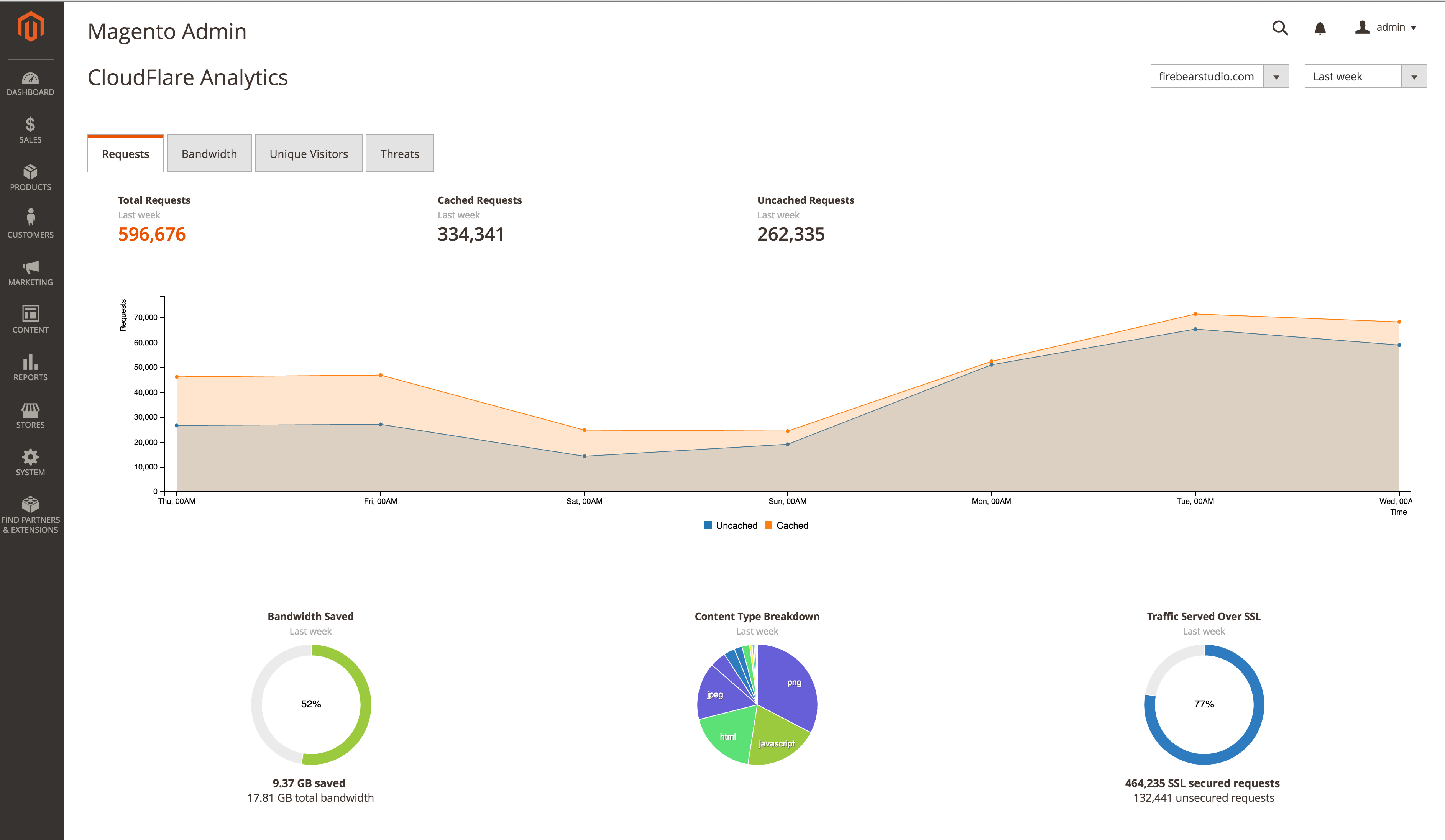Image resolution: width=1445 pixels, height=840 pixels.
Task: Click the Thu, 00AM axis label
Action: pyautogui.click(x=177, y=502)
